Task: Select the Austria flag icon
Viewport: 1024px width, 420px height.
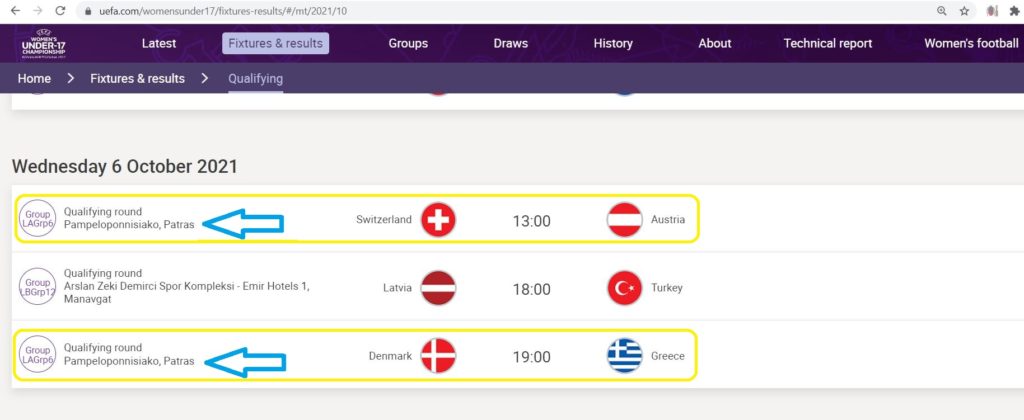Action: 624,220
